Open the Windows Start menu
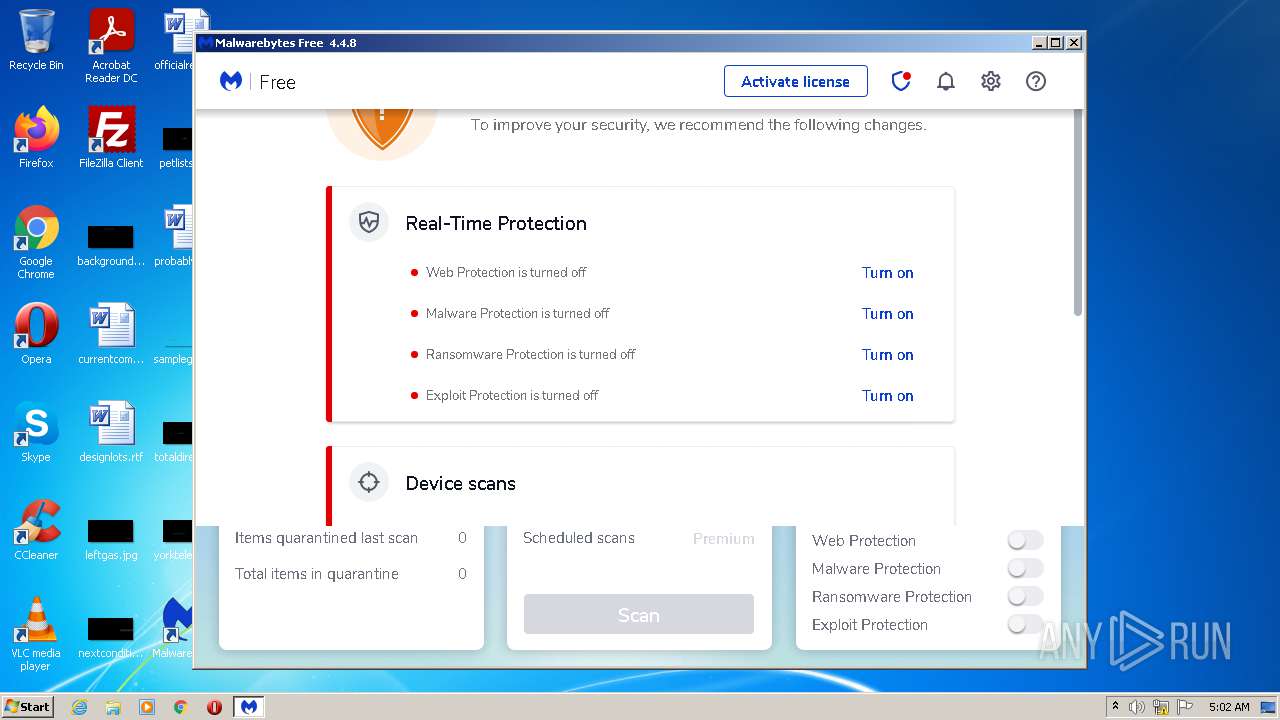The width and height of the screenshot is (1280, 720). coord(28,707)
